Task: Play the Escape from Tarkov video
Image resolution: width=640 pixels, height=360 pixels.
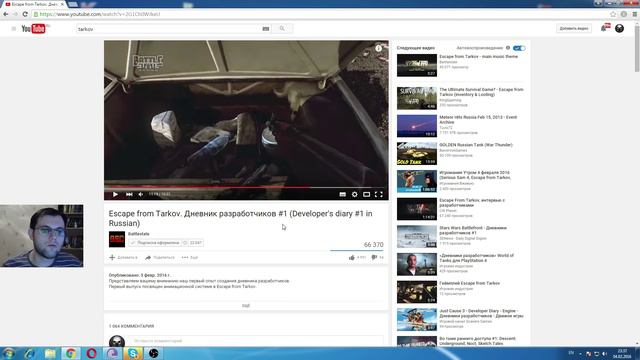Action: click(115, 194)
